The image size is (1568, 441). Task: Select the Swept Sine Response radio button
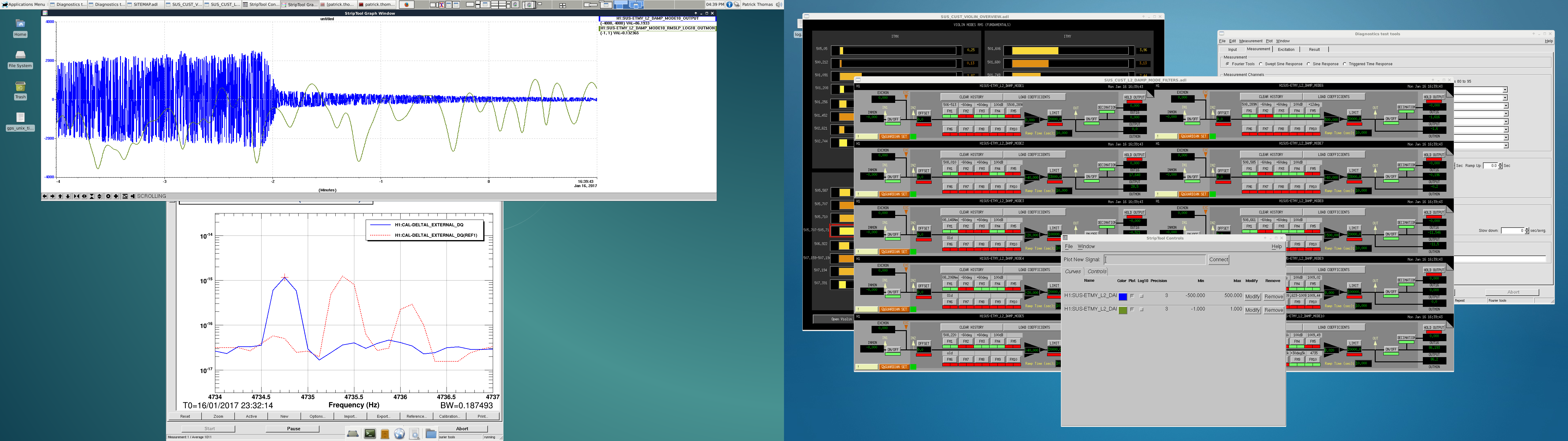click(1261, 64)
